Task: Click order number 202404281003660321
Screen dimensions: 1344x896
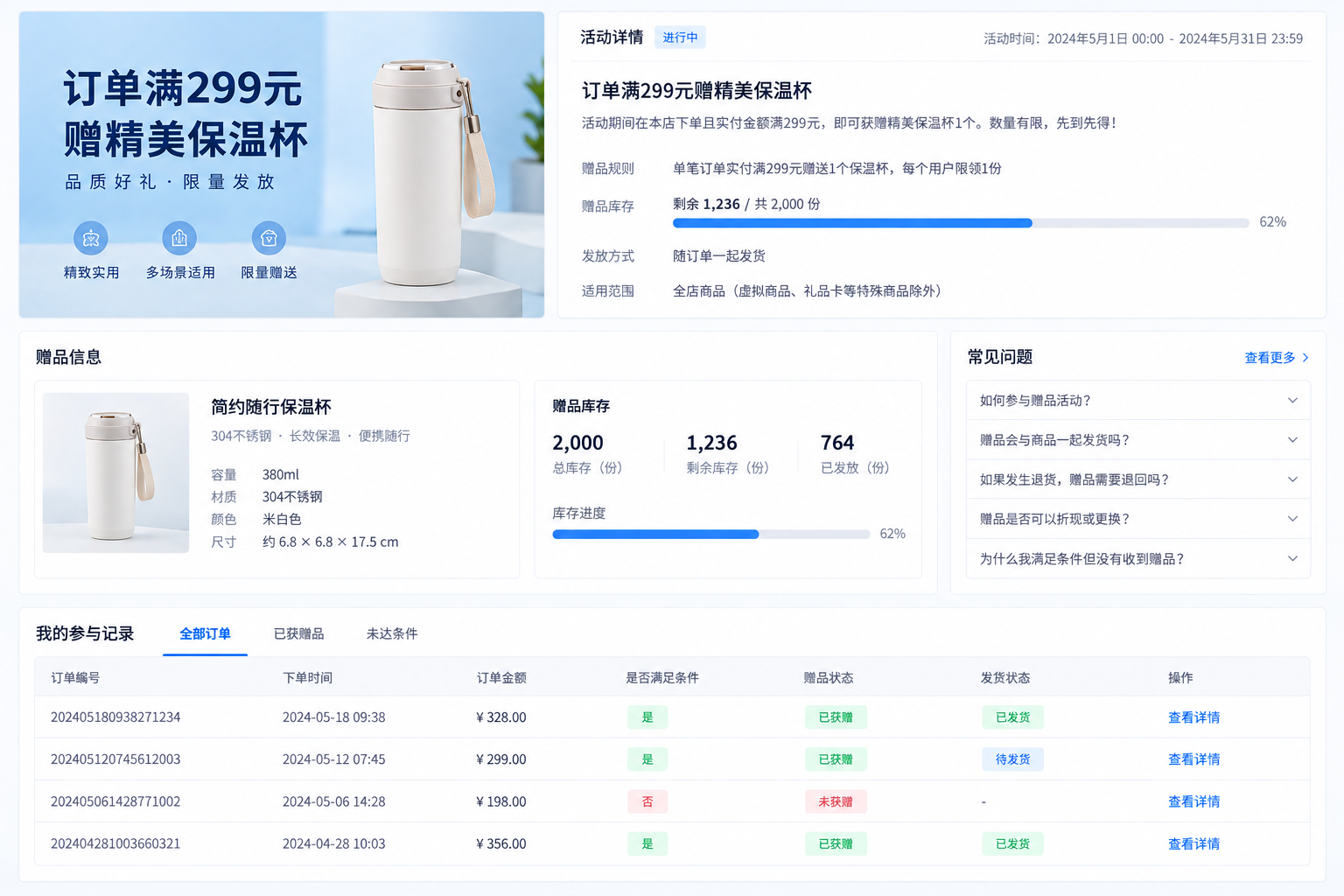Action: [115, 843]
